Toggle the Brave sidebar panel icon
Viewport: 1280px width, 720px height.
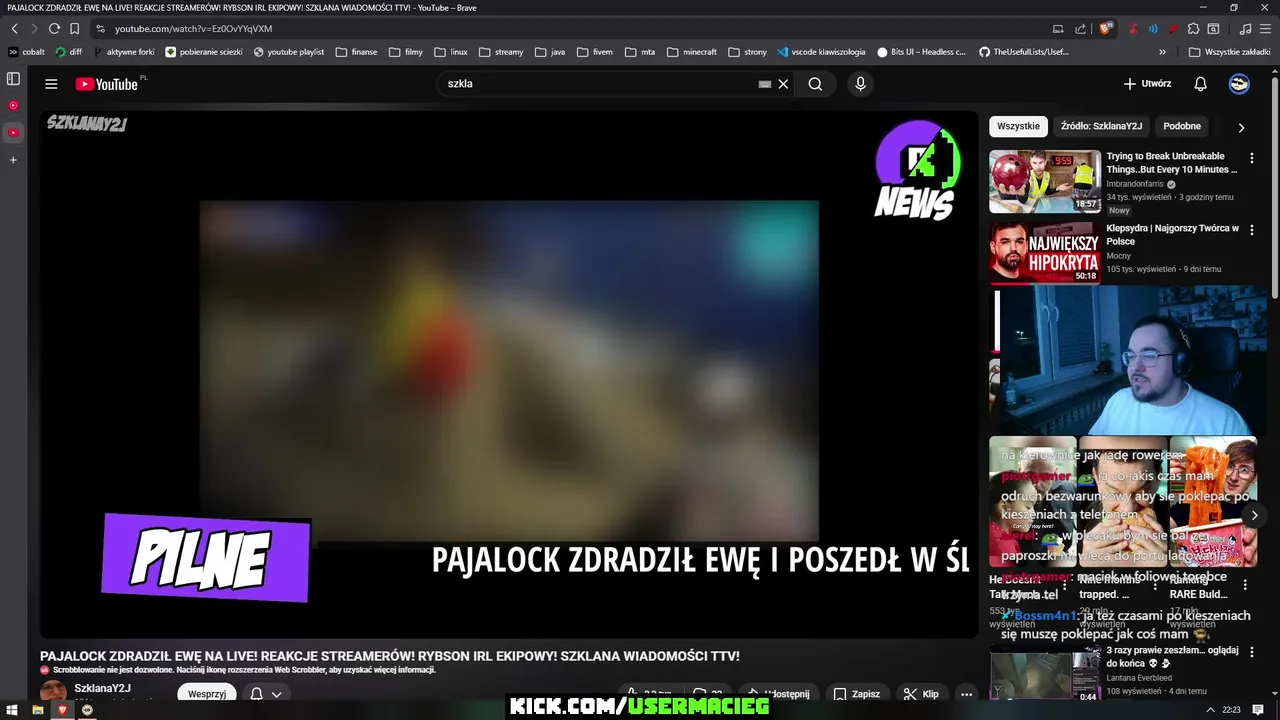[x=13, y=79]
